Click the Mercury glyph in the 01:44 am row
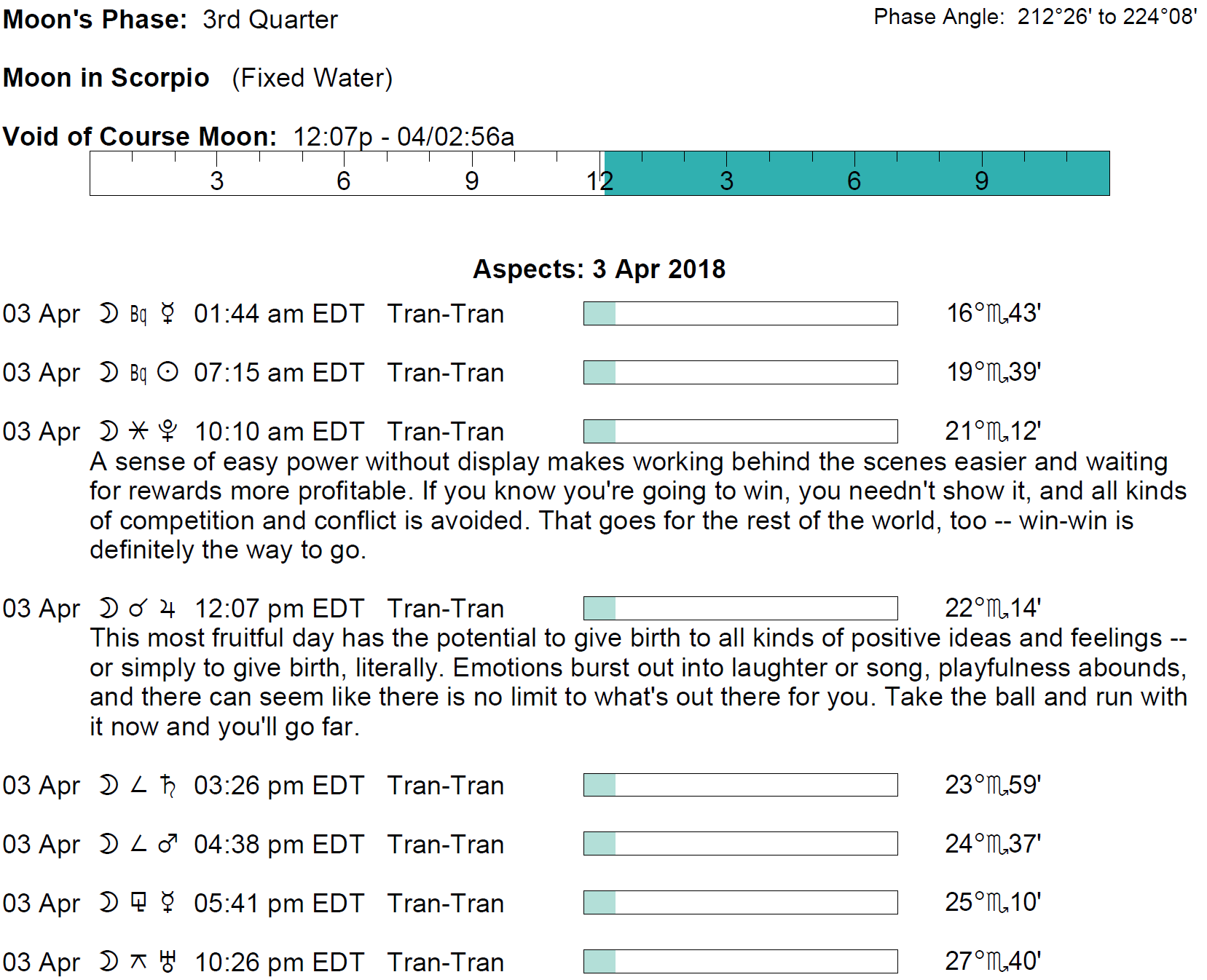1207x980 pixels. point(168,314)
